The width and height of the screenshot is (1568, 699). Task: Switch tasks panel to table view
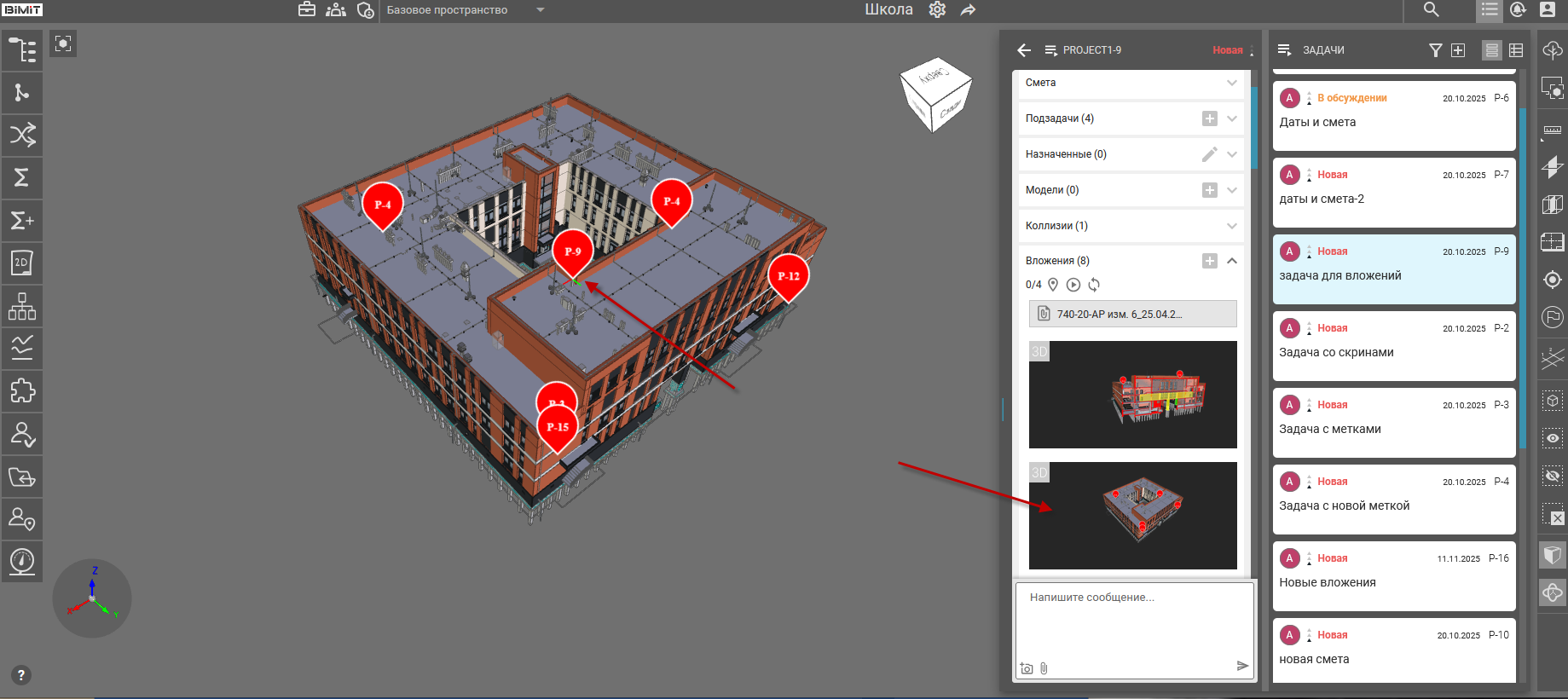click(x=1516, y=50)
